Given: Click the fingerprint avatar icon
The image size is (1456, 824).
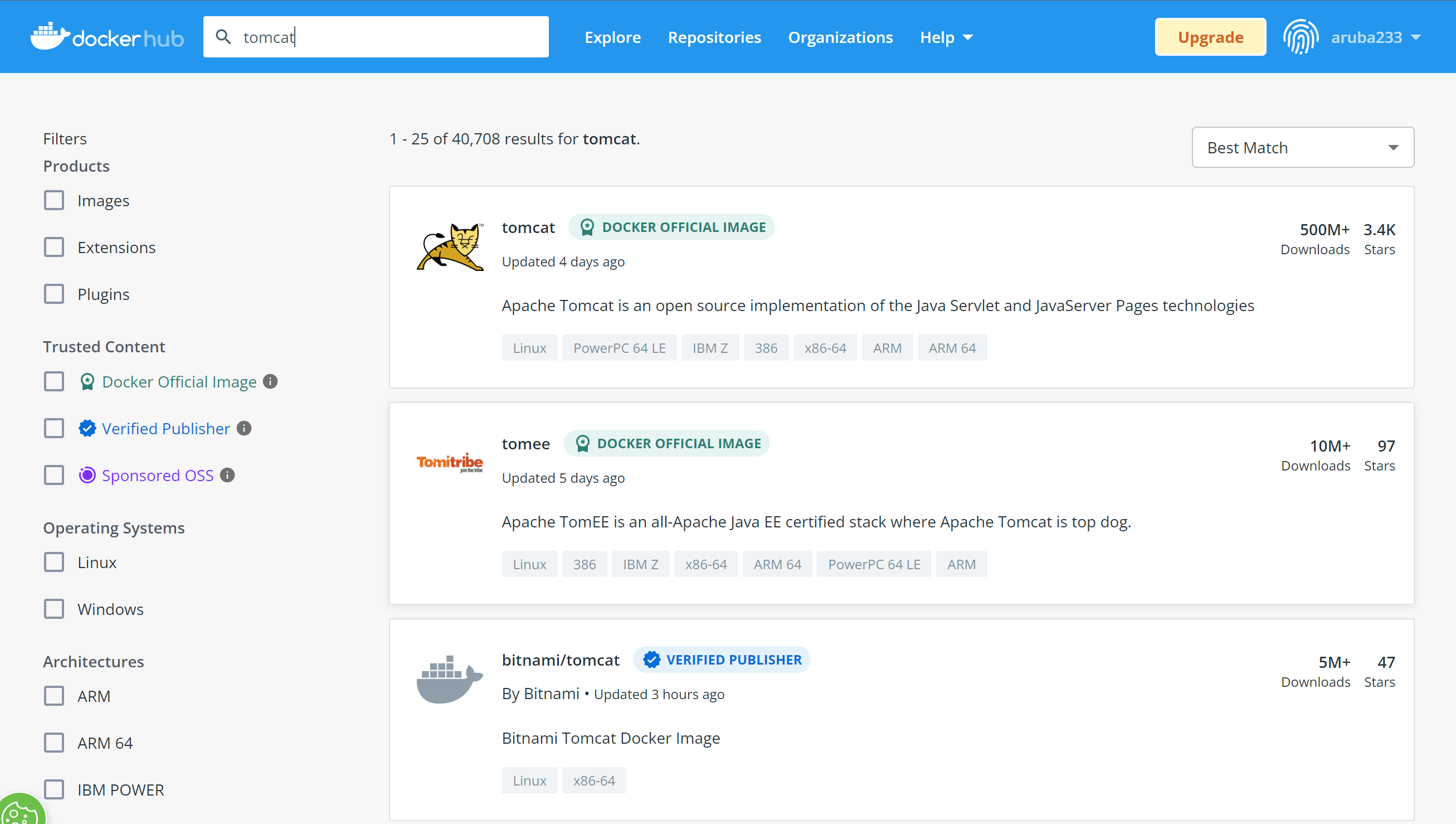Looking at the screenshot, I should pyautogui.click(x=1301, y=37).
